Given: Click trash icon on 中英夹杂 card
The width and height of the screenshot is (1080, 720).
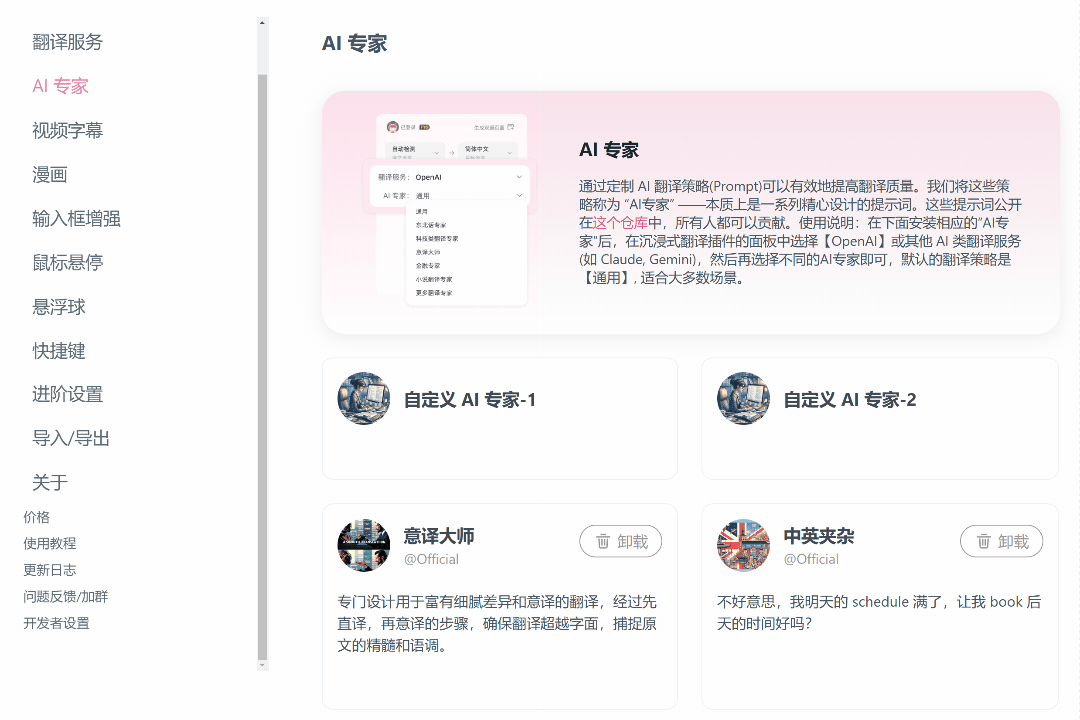Looking at the screenshot, I should click(984, 542).
